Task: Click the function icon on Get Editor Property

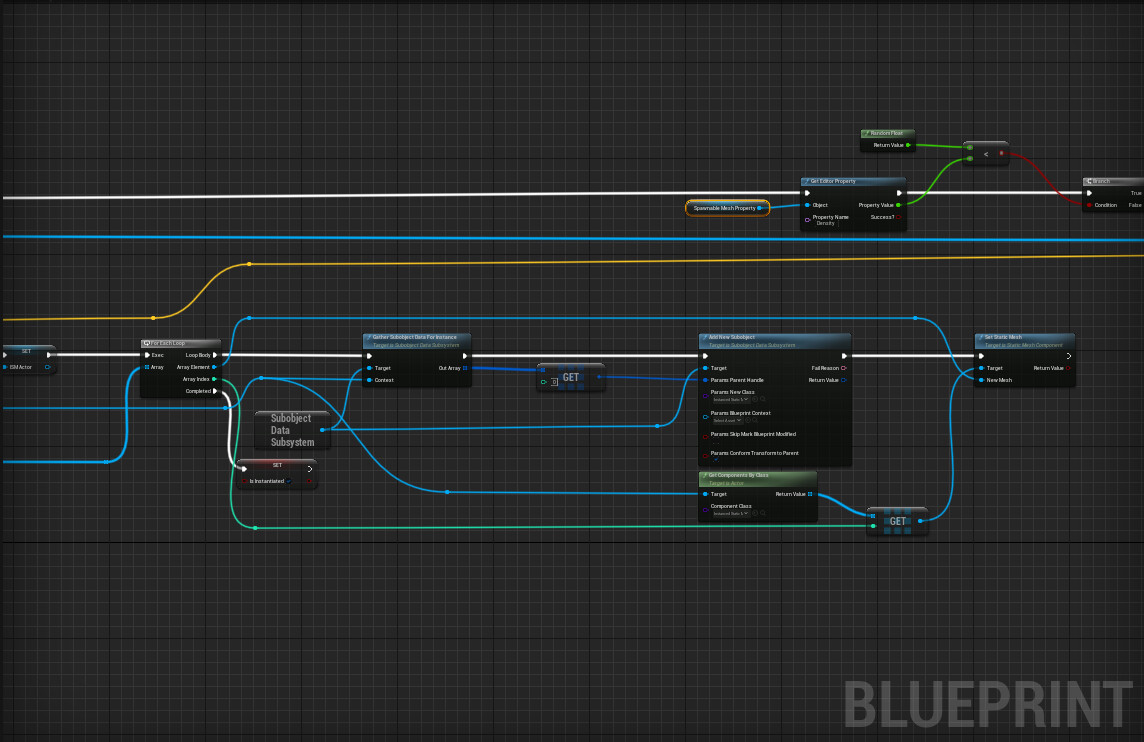Action: click(806, 181)
